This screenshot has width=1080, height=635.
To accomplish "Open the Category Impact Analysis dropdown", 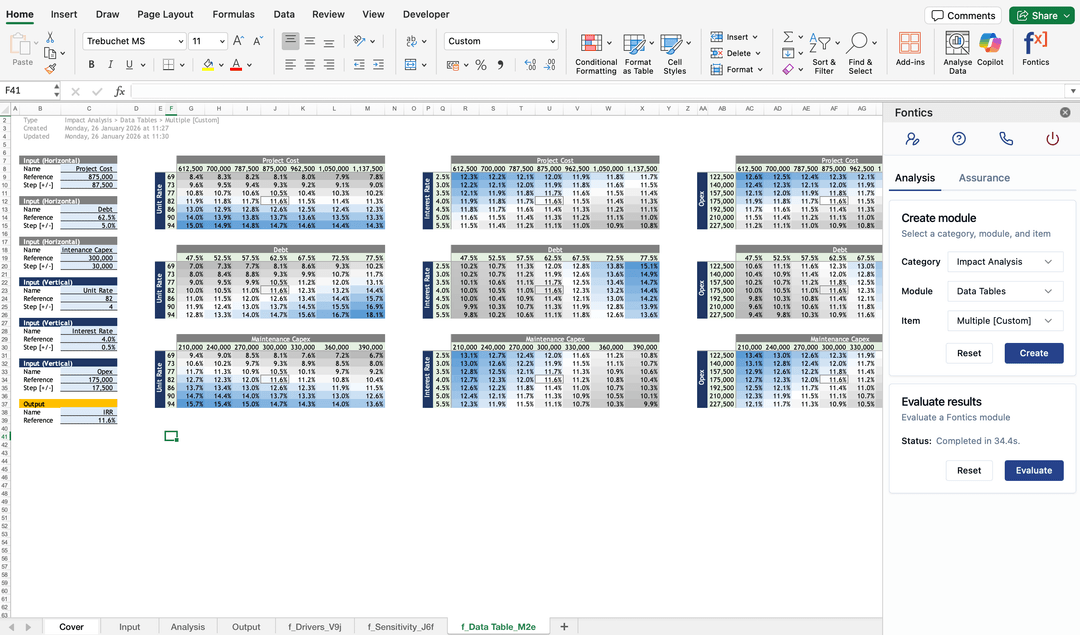I will (1005, 262).
